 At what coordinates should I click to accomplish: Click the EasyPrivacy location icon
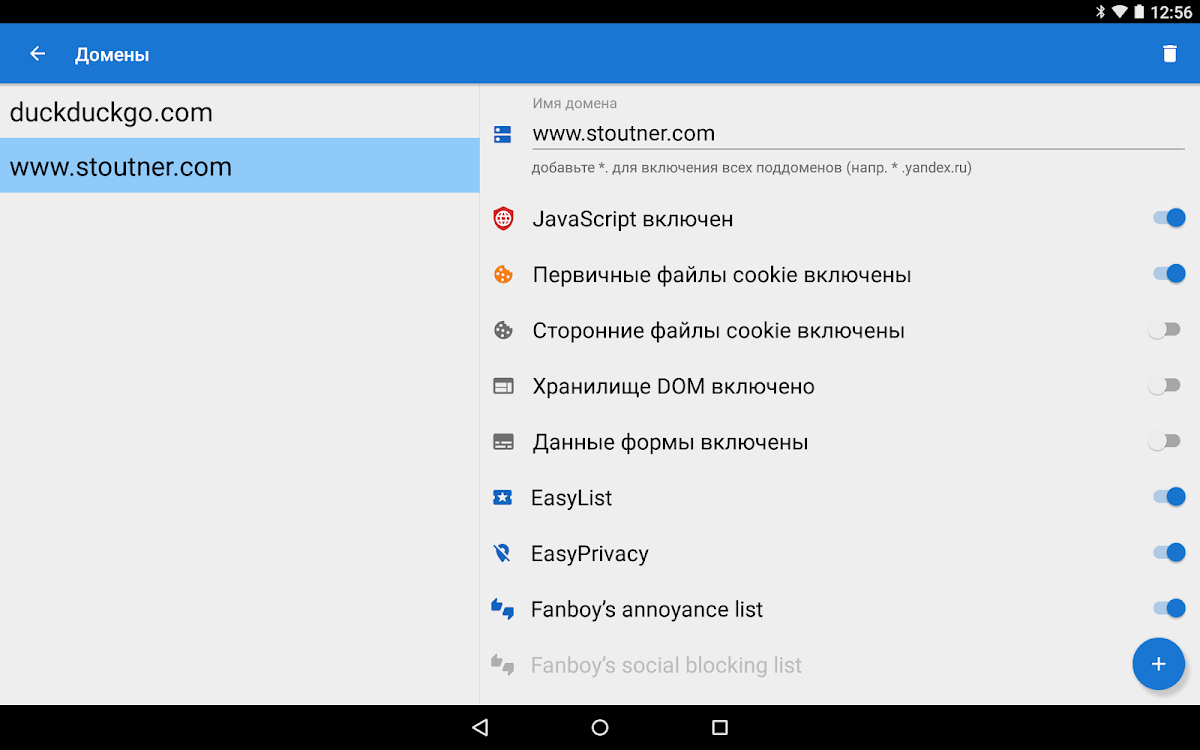click(503, 553)
